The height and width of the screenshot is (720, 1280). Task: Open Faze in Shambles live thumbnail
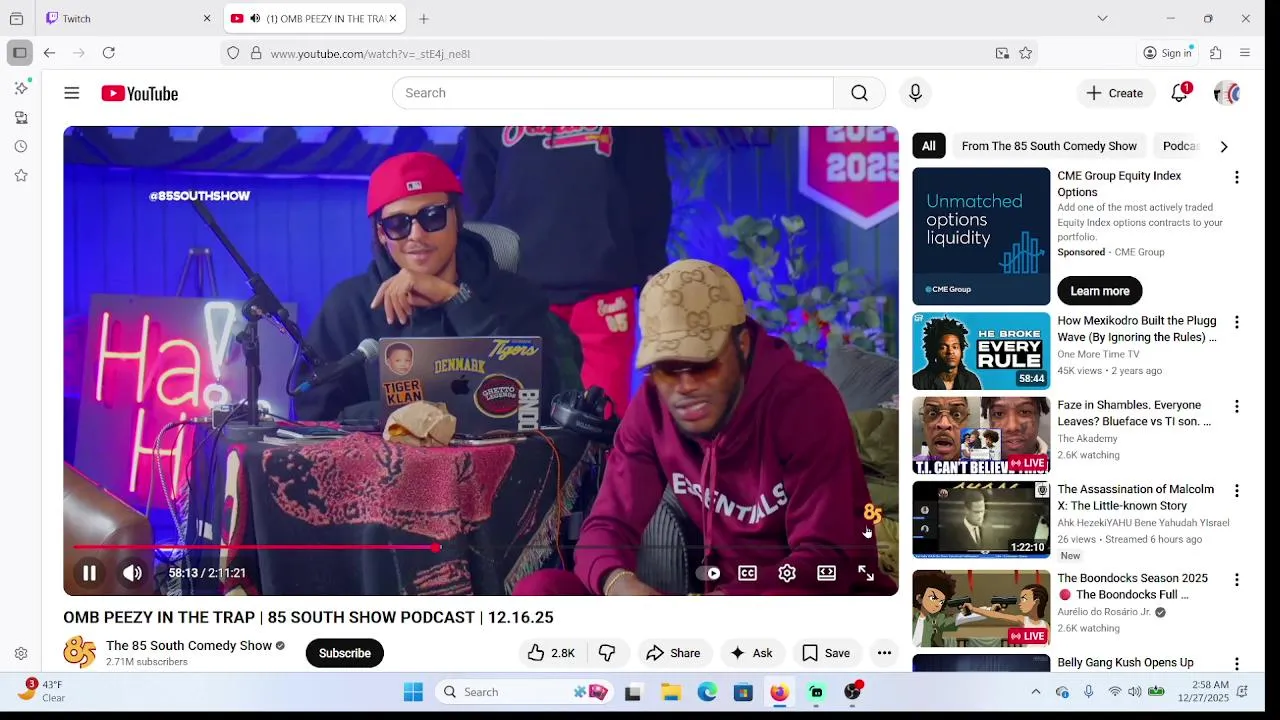[x=981, y=435]
